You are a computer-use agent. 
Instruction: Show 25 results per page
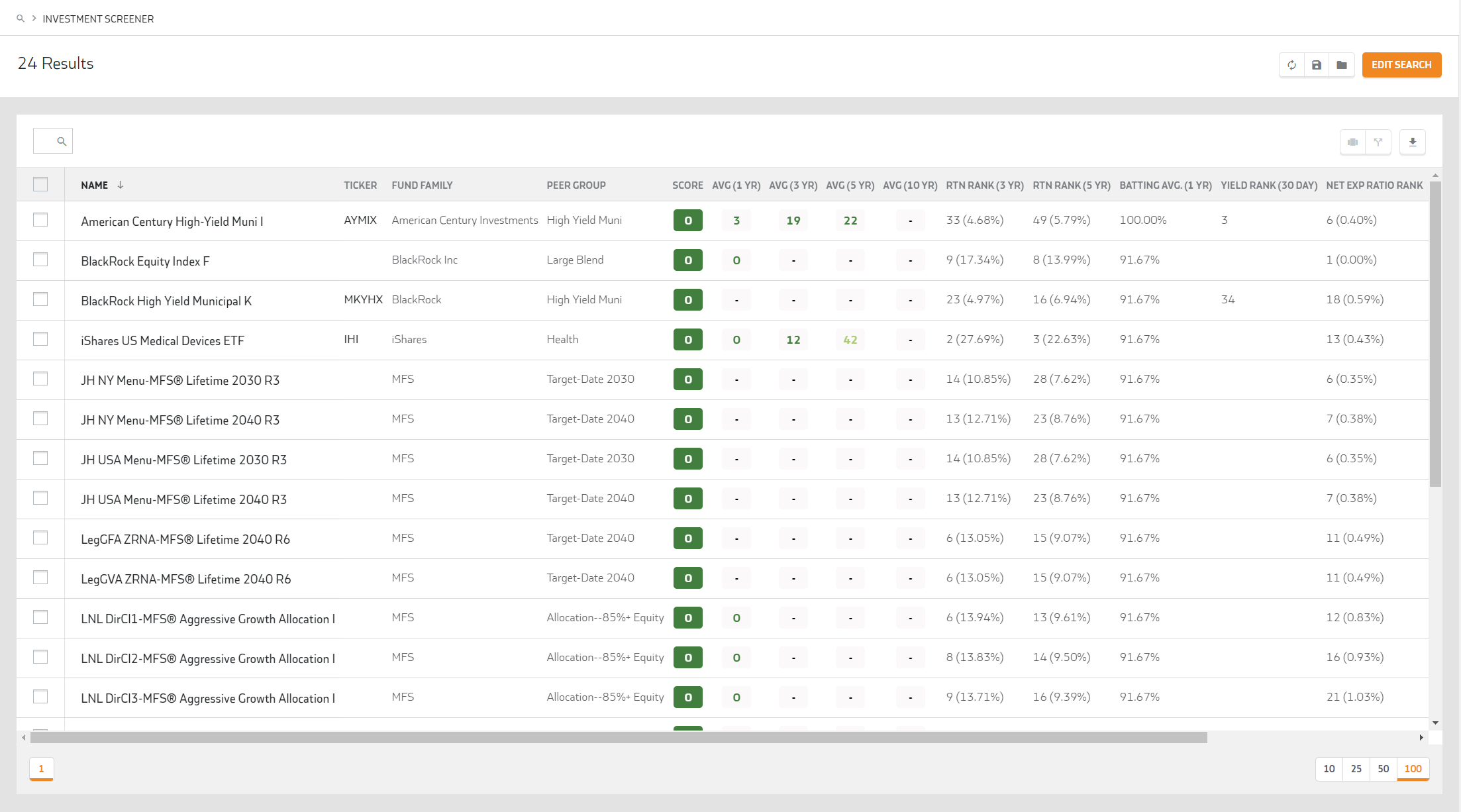coord(1356,768)
